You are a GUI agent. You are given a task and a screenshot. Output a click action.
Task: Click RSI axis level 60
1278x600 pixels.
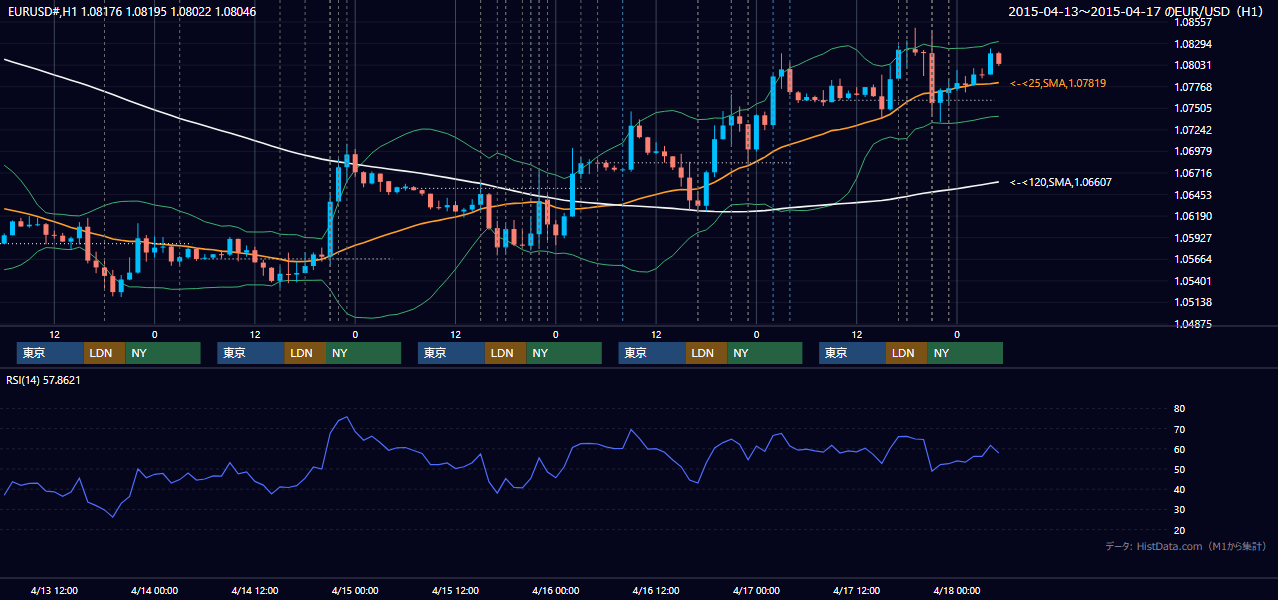1179,449
